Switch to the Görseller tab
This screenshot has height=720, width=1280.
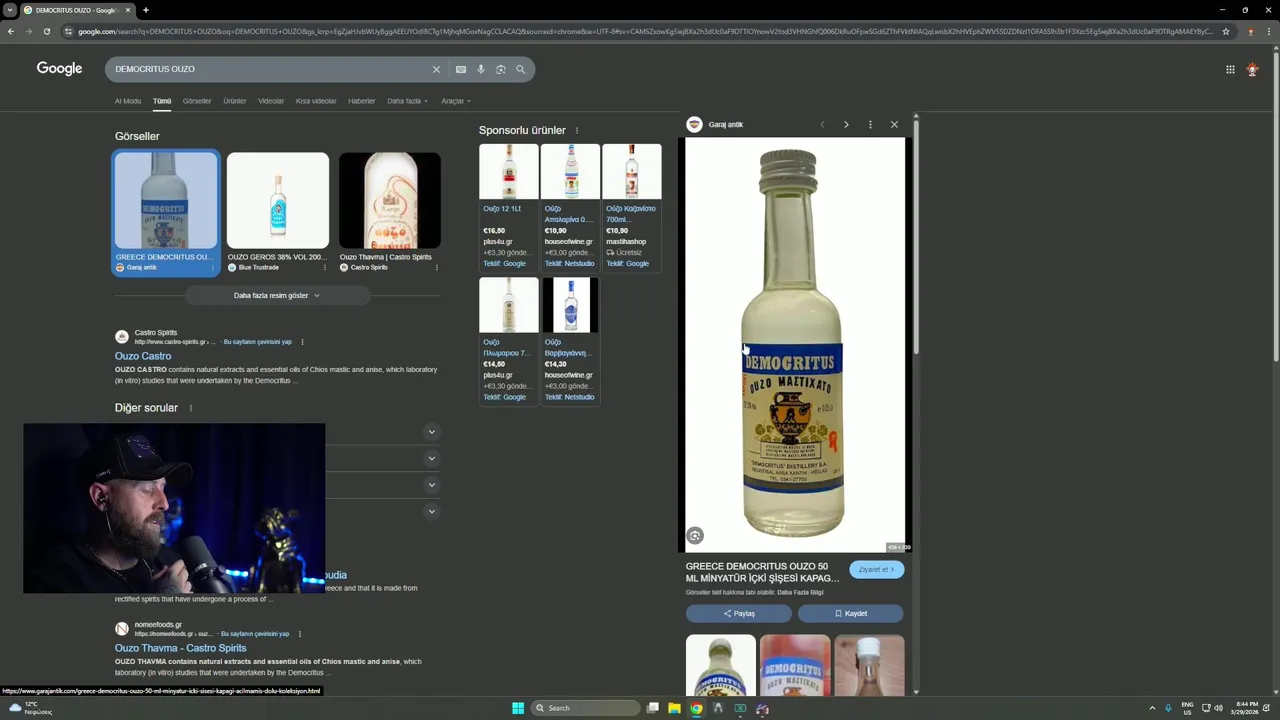[x=197, y=101]
